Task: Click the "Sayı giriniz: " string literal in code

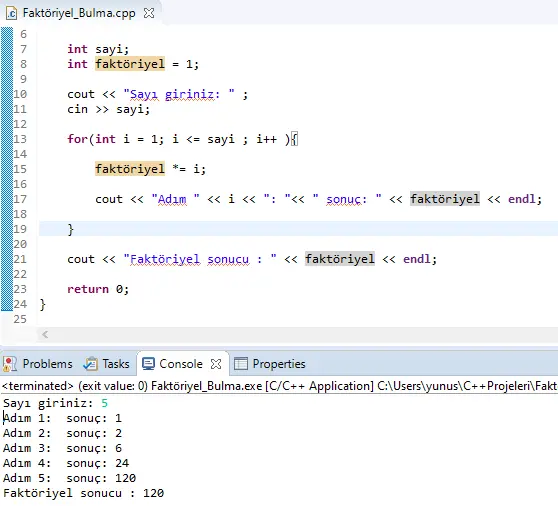Action: 179,94
